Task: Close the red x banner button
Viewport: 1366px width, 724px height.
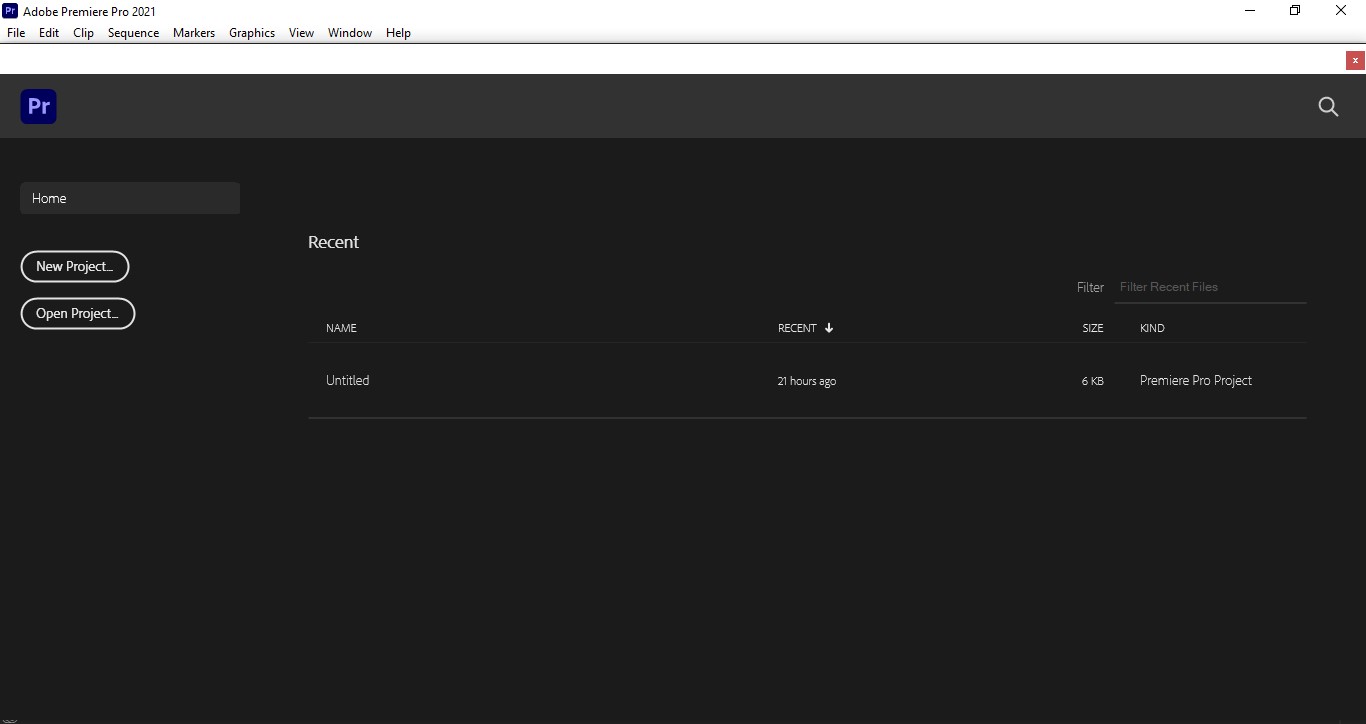Action: tap(1355, 60)
